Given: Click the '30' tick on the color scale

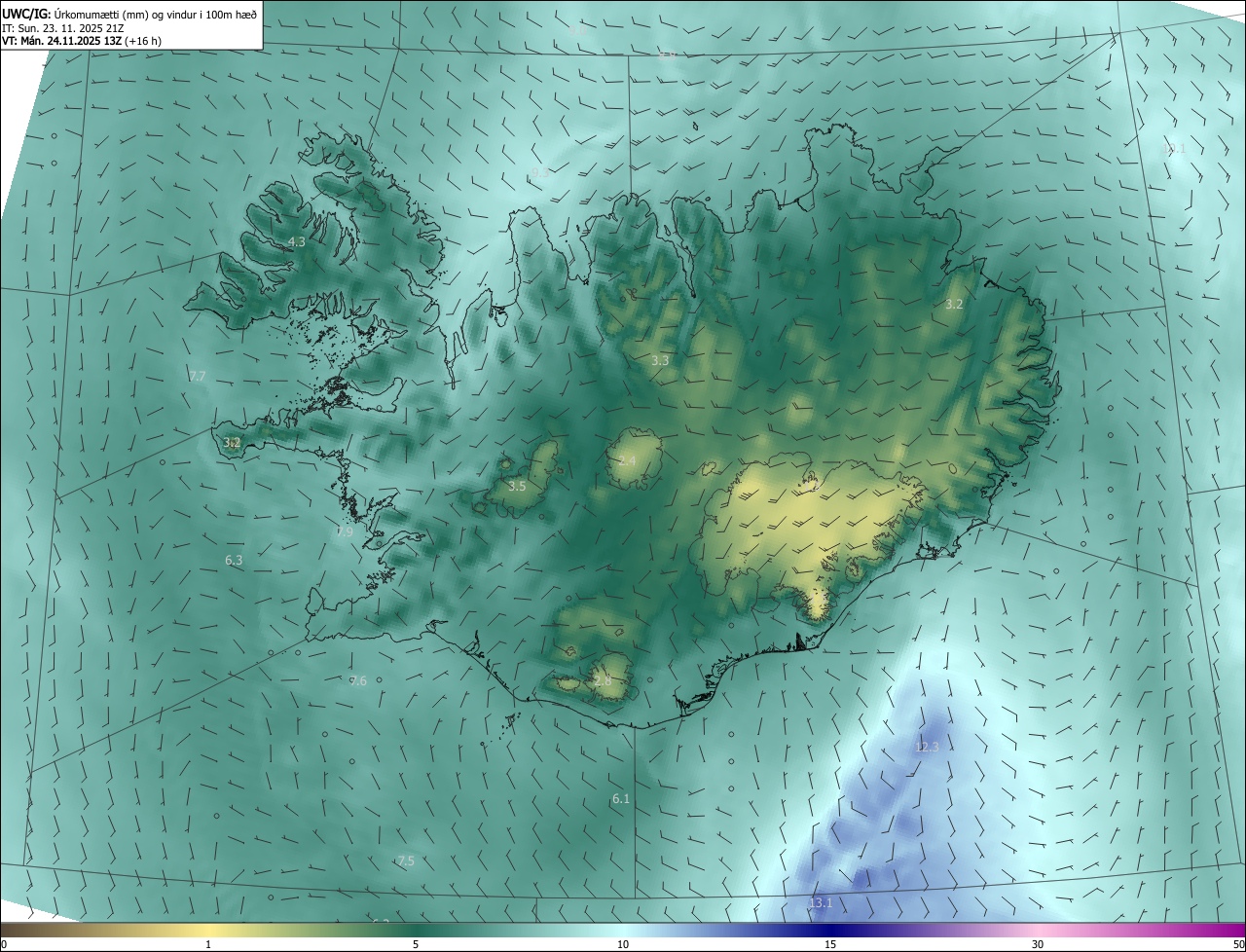Looking at the screenshot, I should tap(1038, 944).
